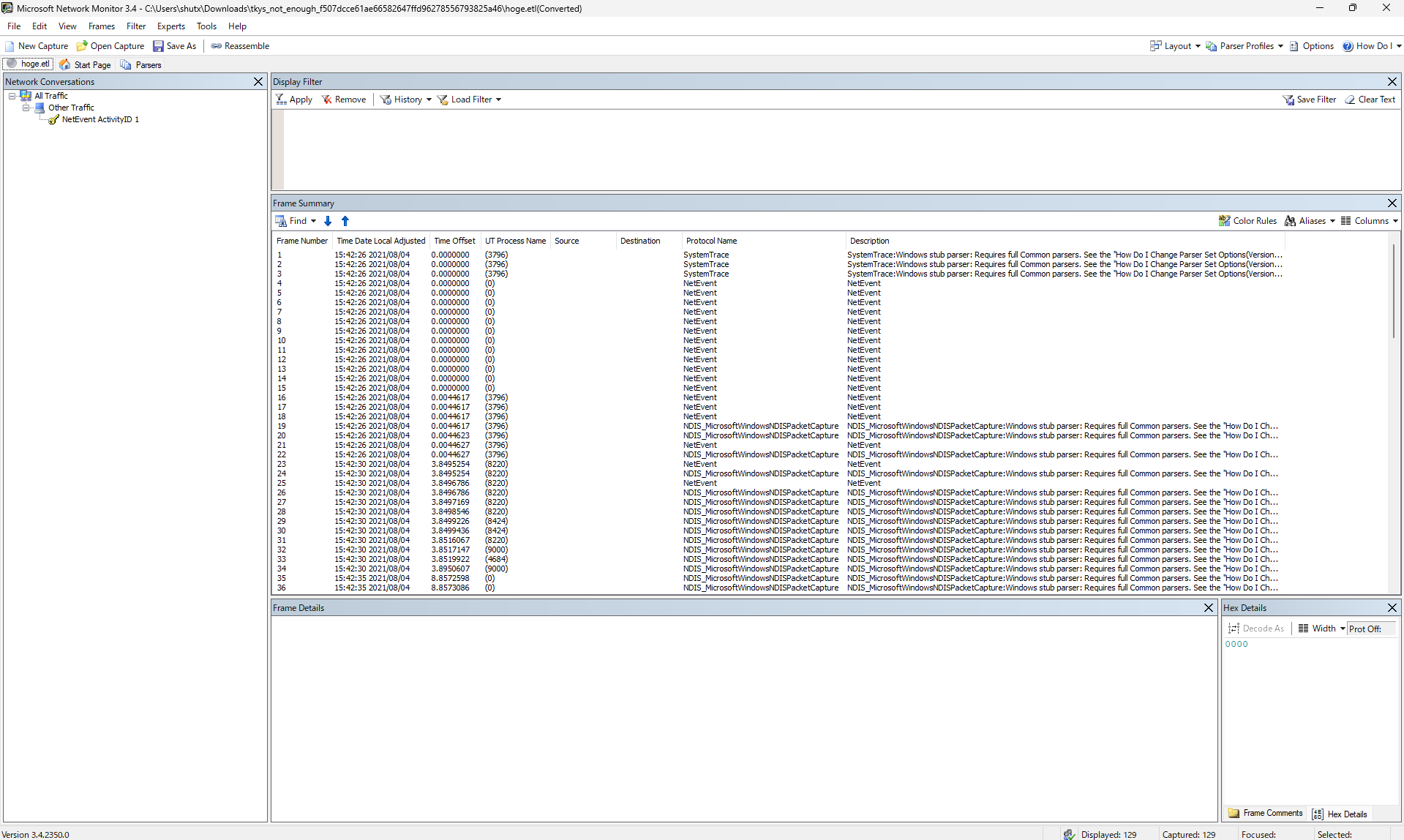Viewport: 1404px width, 840px height.
Task: Switch to the Frame Comments tab
Action: [1266, 814]
